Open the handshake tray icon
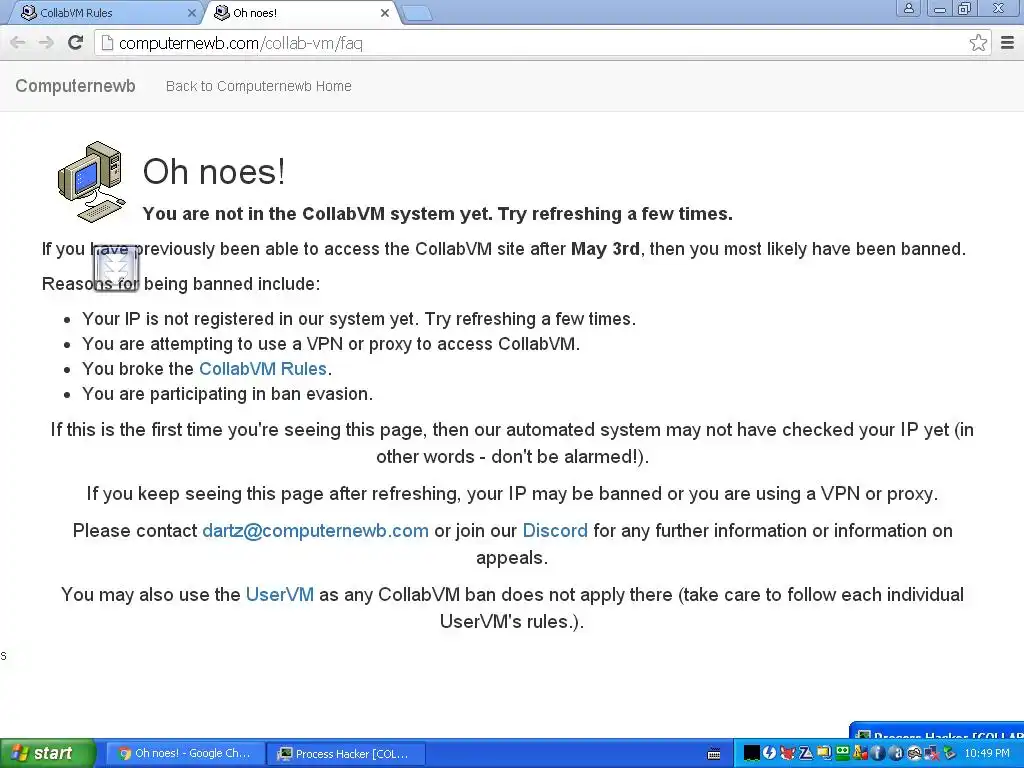Image resolution: width=1024 pixels, height=768 pixels. 914,753
